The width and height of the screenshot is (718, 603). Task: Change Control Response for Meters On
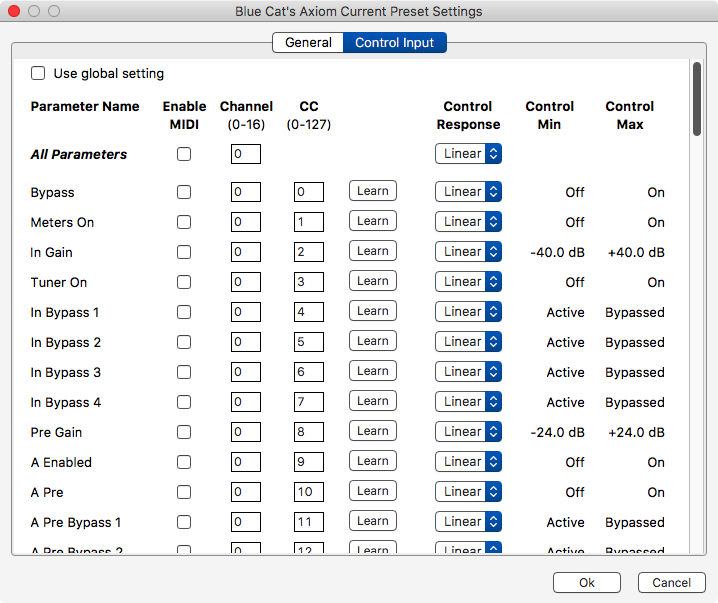[468, 222]
